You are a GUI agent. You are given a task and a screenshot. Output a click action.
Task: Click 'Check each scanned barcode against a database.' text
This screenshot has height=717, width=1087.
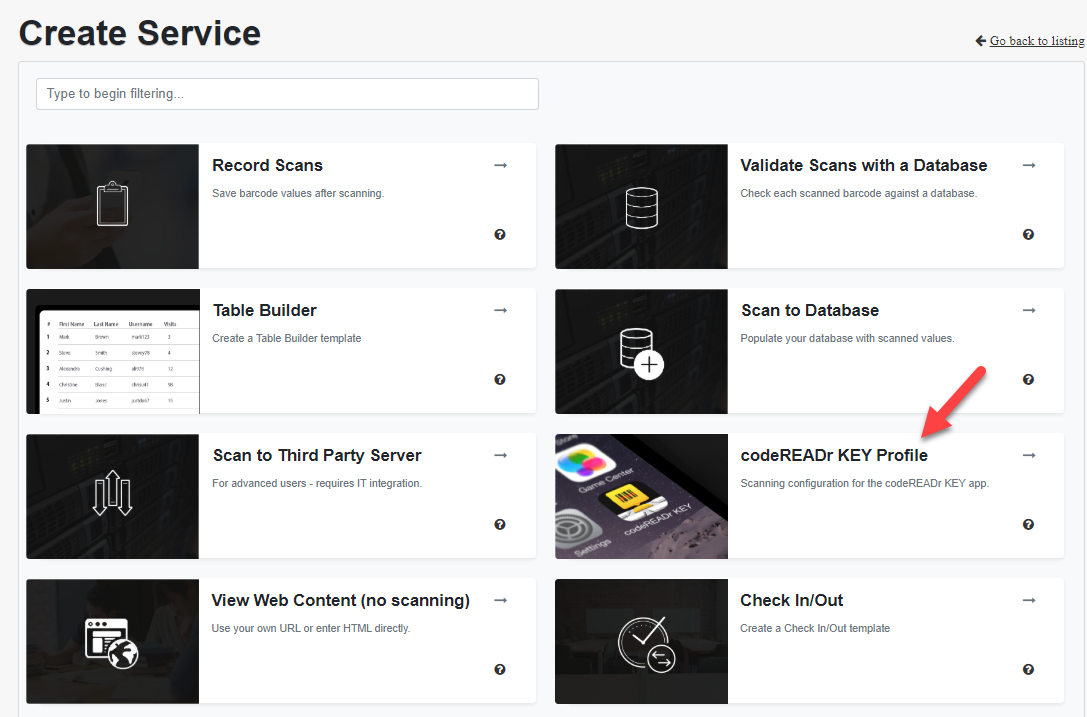coord(859,193)
